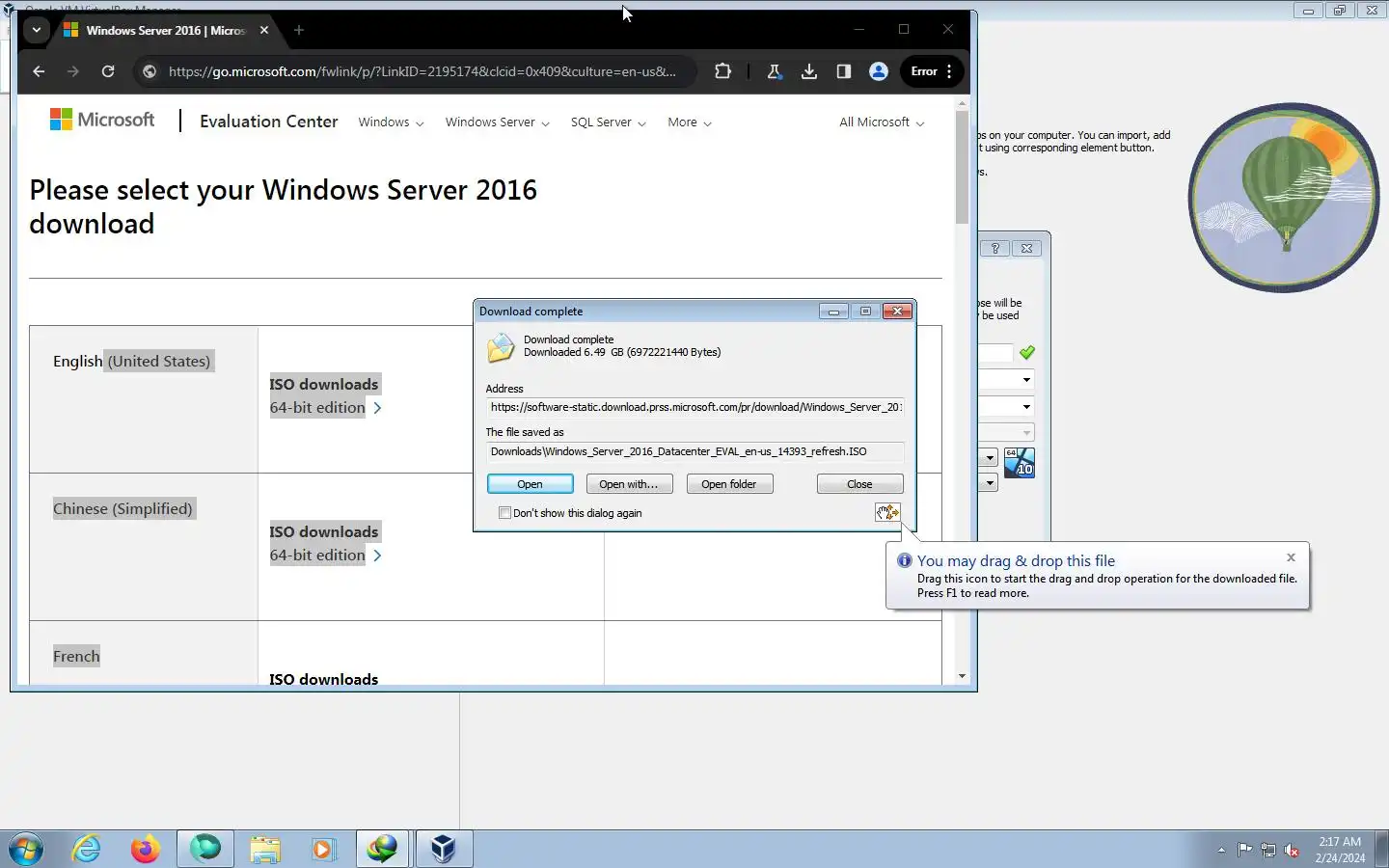1389x868 pixels.
Task: Open File Explorer folder taskbar icon
Action: tap(265, 849)
